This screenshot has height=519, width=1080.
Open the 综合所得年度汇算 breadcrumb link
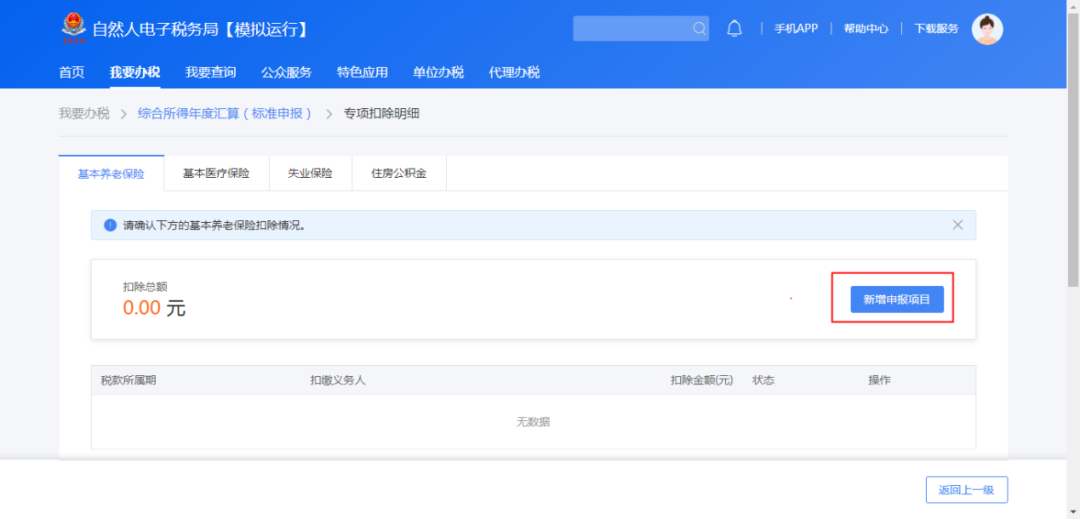(225, 114)
